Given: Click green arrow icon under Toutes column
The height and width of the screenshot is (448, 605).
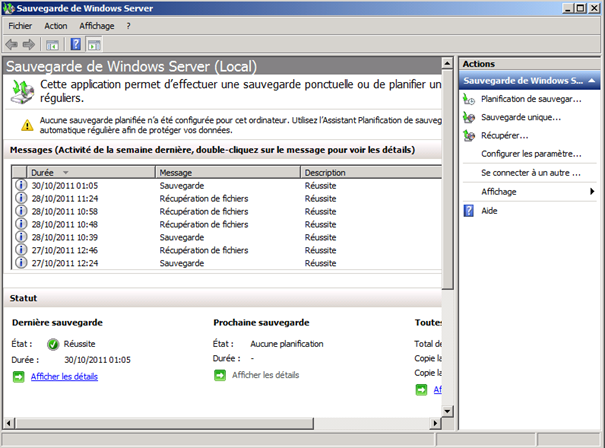Looking at the screenshot, I should [x=421, y=390].
